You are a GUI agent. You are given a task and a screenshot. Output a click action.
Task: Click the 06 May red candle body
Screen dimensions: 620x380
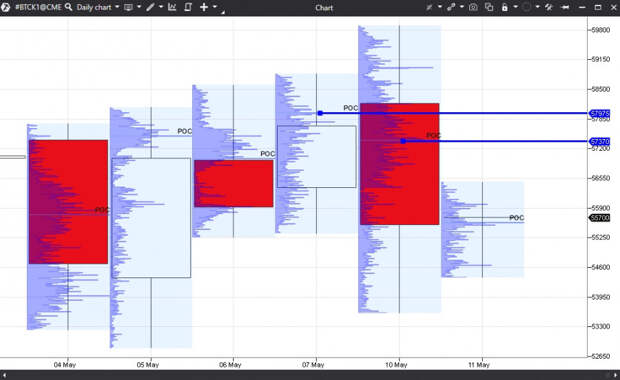pyautogui.click(x=234, y=183)
